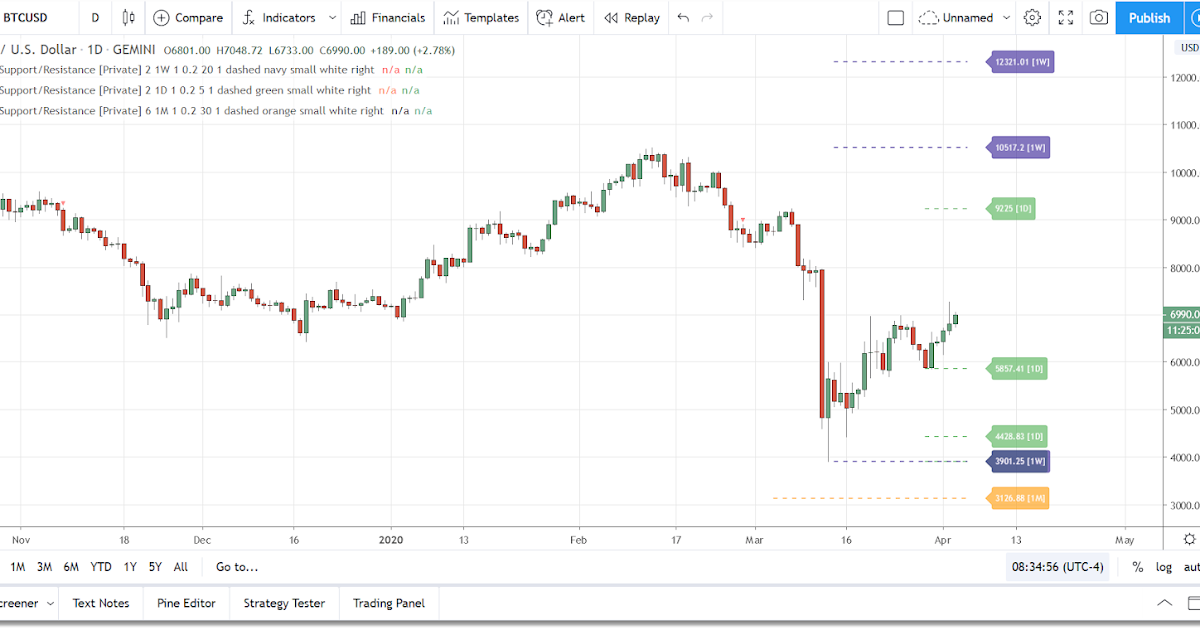Open the Compare symbol tool

click(x=188, y=17)
